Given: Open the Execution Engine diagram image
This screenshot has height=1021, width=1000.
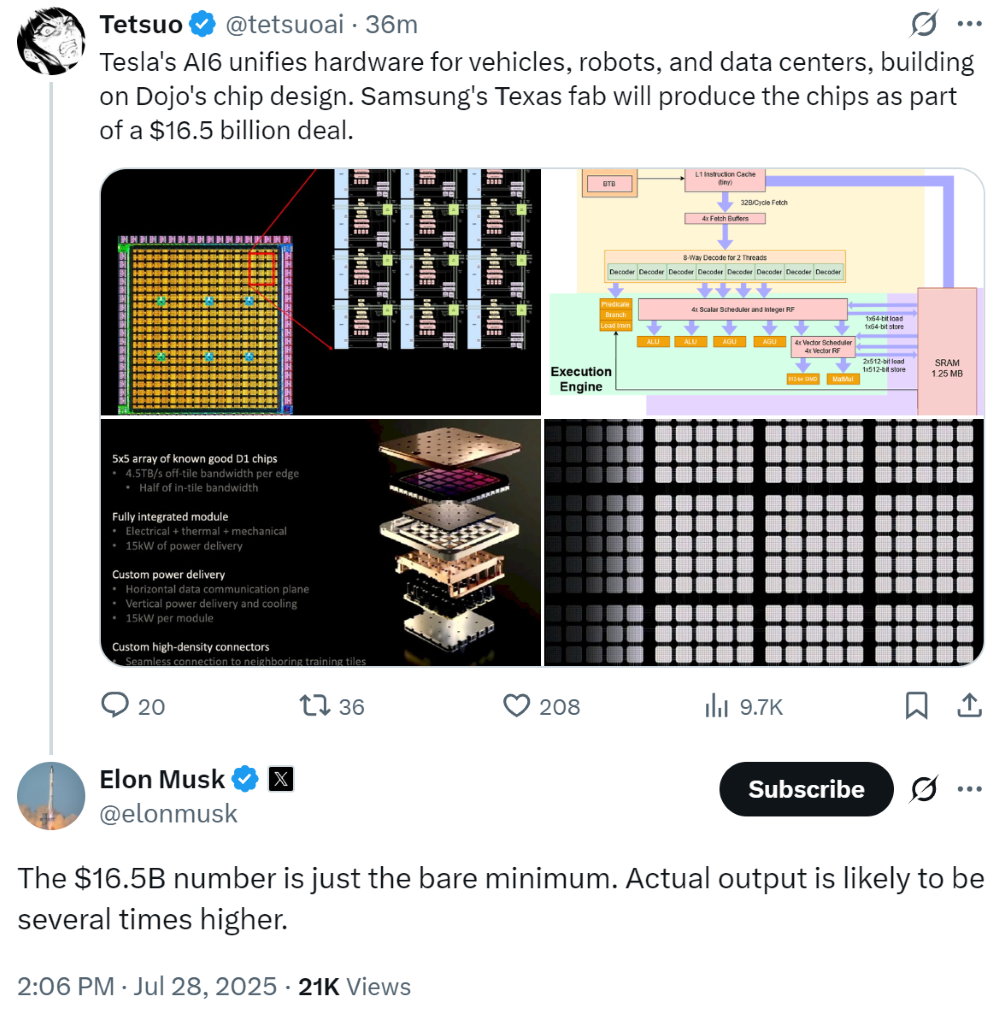Looking at the screenshot, I should (x=764, y=291).
